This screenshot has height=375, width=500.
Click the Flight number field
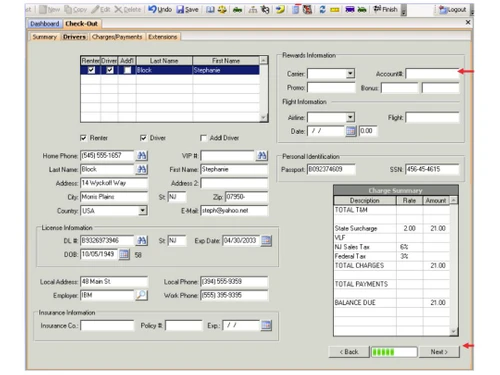(432, 117)
